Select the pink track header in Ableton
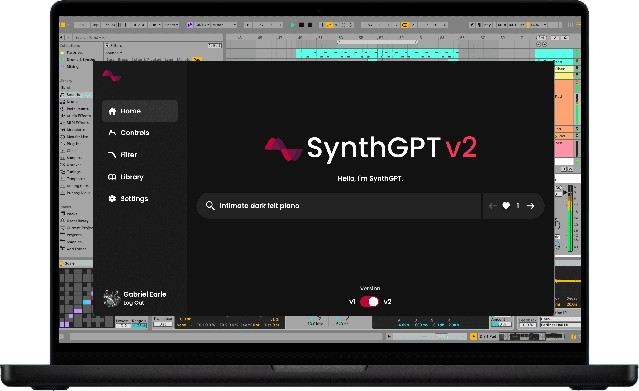Image resolution: width=639 pixels, height=391 pixels. pyautogui.click(x=564, y=148)
